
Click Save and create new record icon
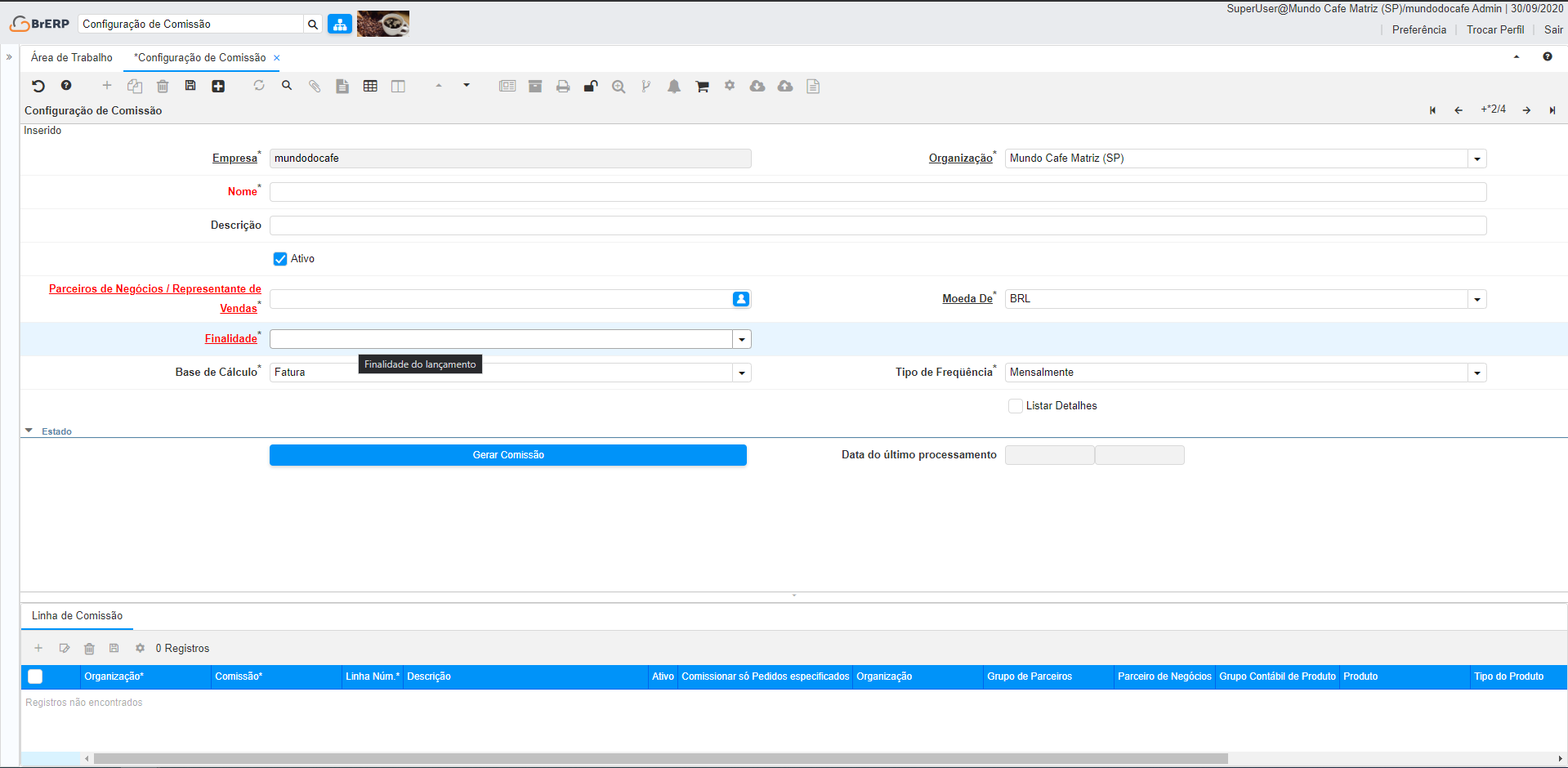coord(218,86)
